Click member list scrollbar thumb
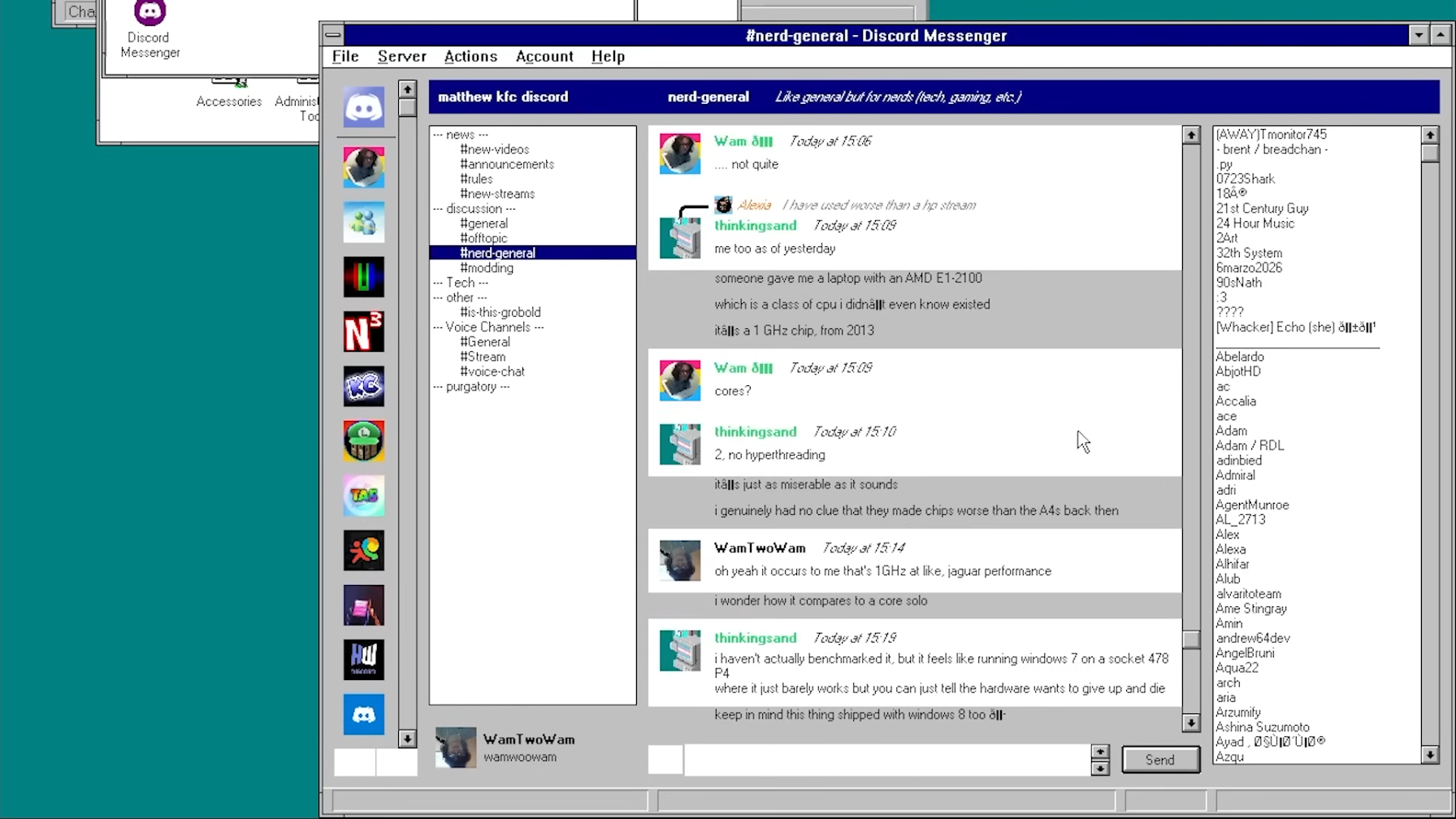The width and height of the screenshot is (1456, 819). coord(1430,154)
